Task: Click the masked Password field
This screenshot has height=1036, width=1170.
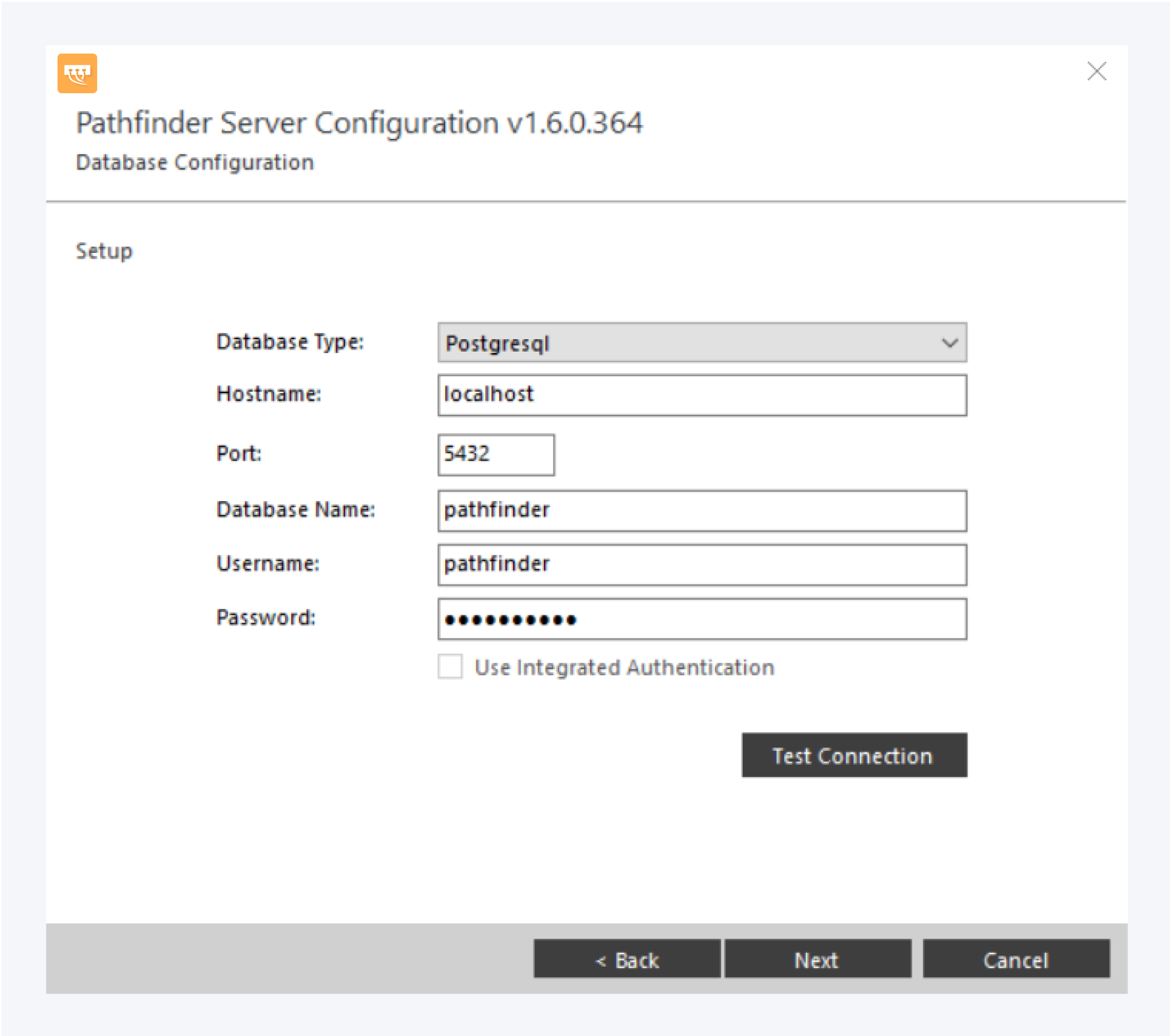Action: pos(701,619)
